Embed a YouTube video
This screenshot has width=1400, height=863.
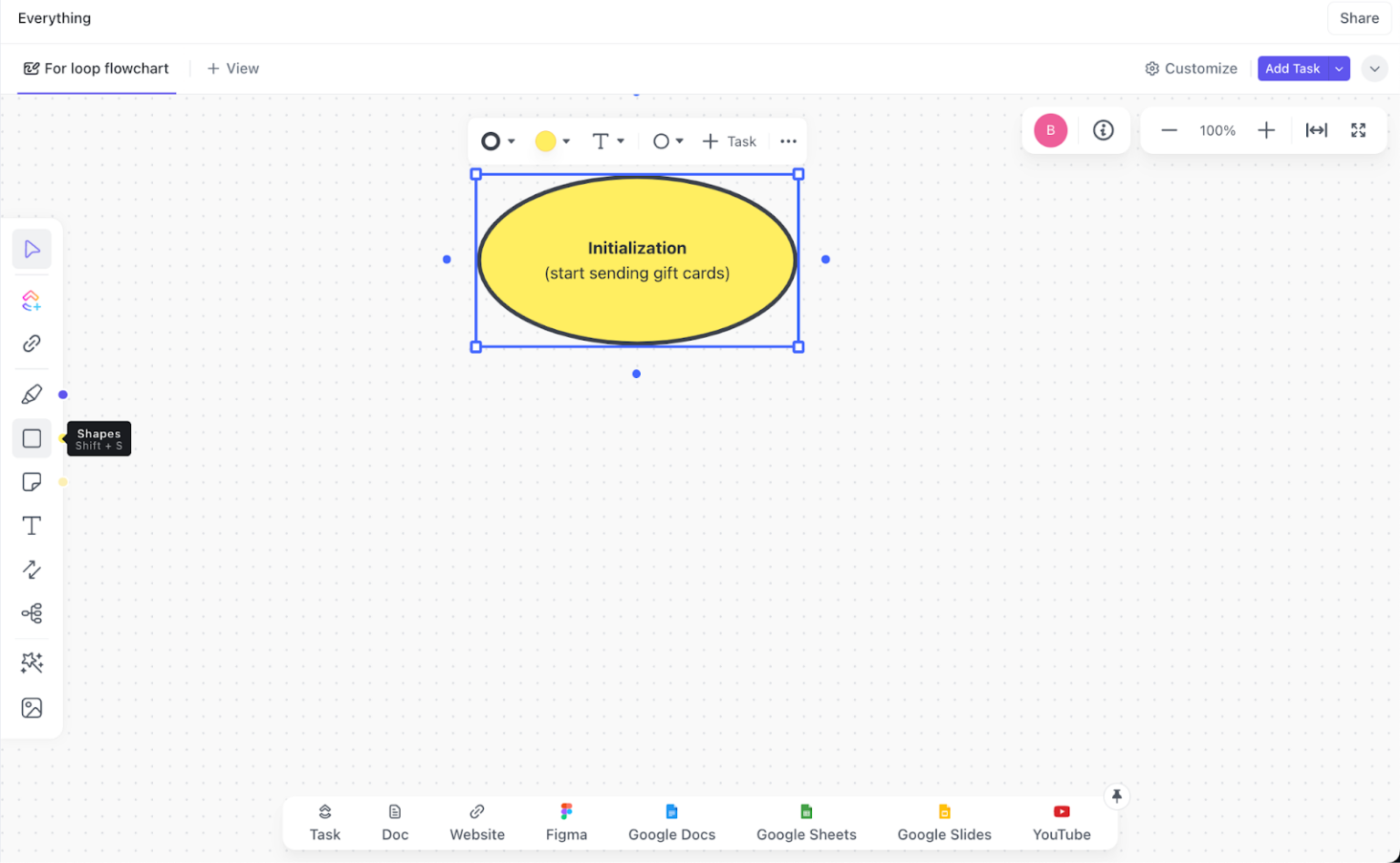tap(1061, 823)
